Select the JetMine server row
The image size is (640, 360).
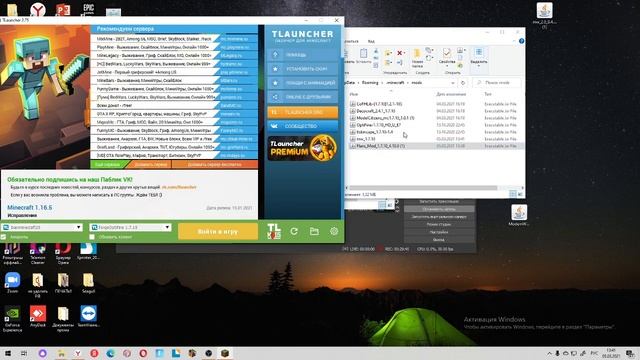pos(174,72)
